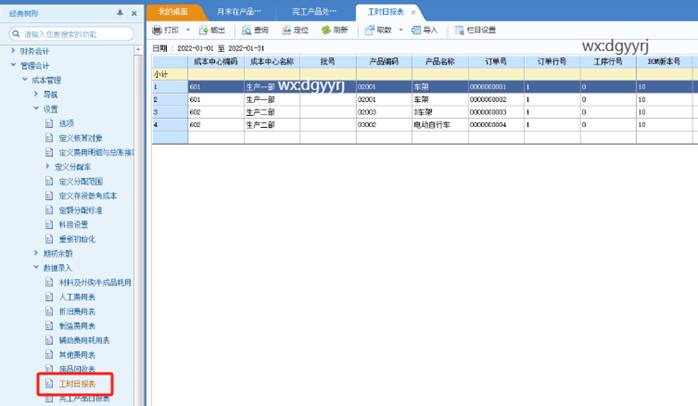Select the 工时日报表 tab

tap(386, 12)
